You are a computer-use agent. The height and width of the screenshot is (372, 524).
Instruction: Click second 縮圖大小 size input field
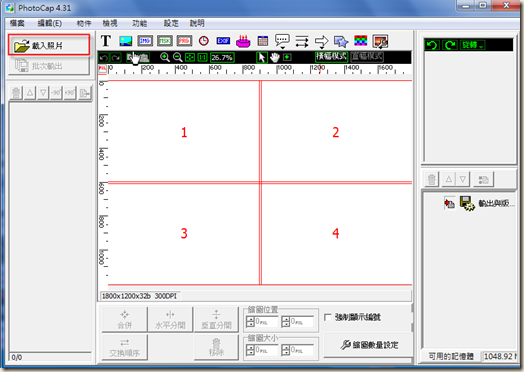(x=302, y=350)
